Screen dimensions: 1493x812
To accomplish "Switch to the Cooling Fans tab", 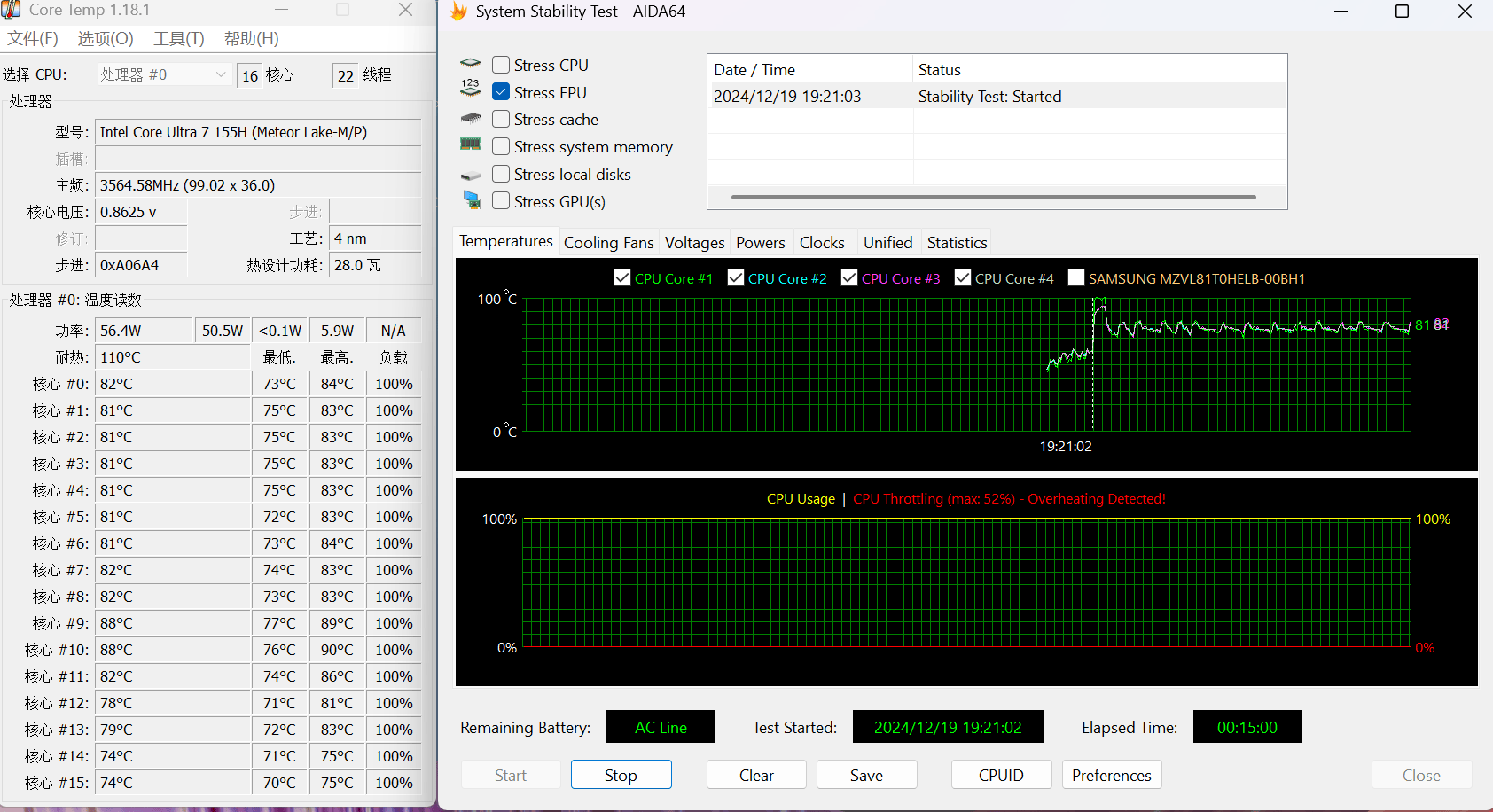I will pos(608,242).
